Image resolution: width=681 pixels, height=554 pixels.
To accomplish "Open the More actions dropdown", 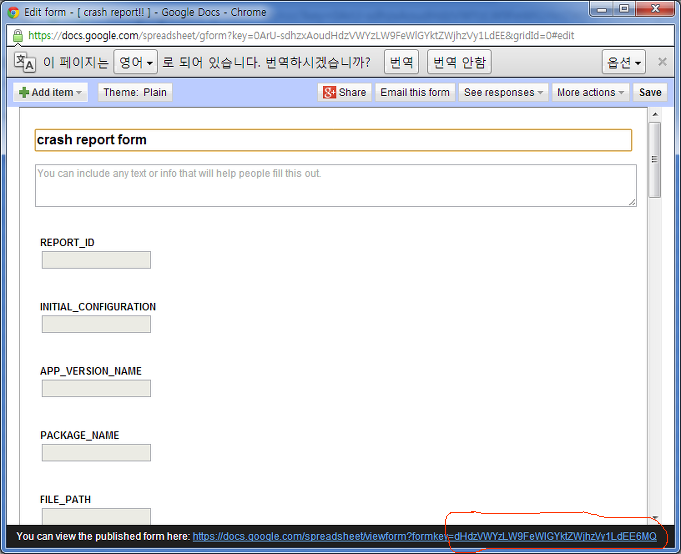I will [590, 92].
